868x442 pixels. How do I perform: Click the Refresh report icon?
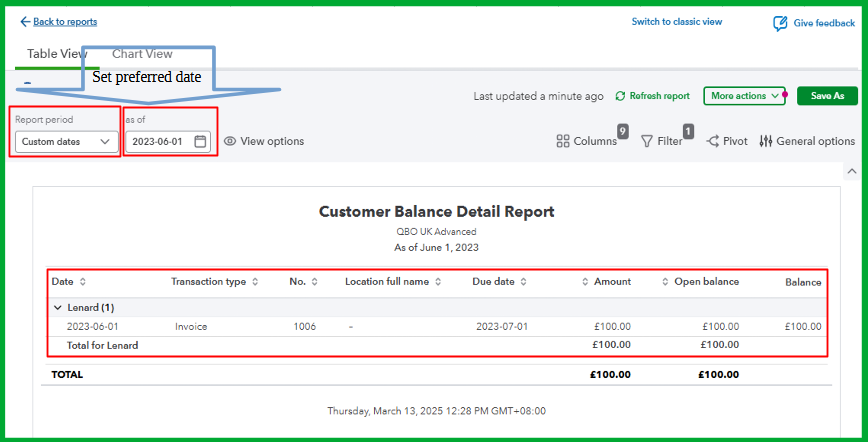coord(620,96)
